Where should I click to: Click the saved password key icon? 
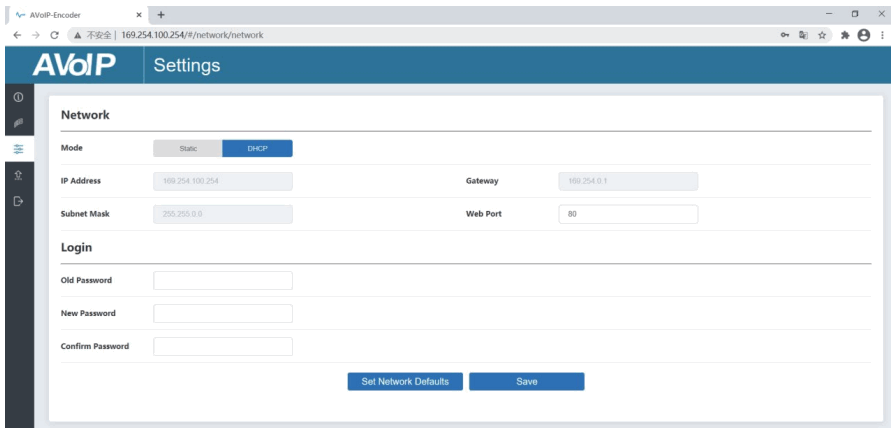pyautogui.click(x=785, y=35)
